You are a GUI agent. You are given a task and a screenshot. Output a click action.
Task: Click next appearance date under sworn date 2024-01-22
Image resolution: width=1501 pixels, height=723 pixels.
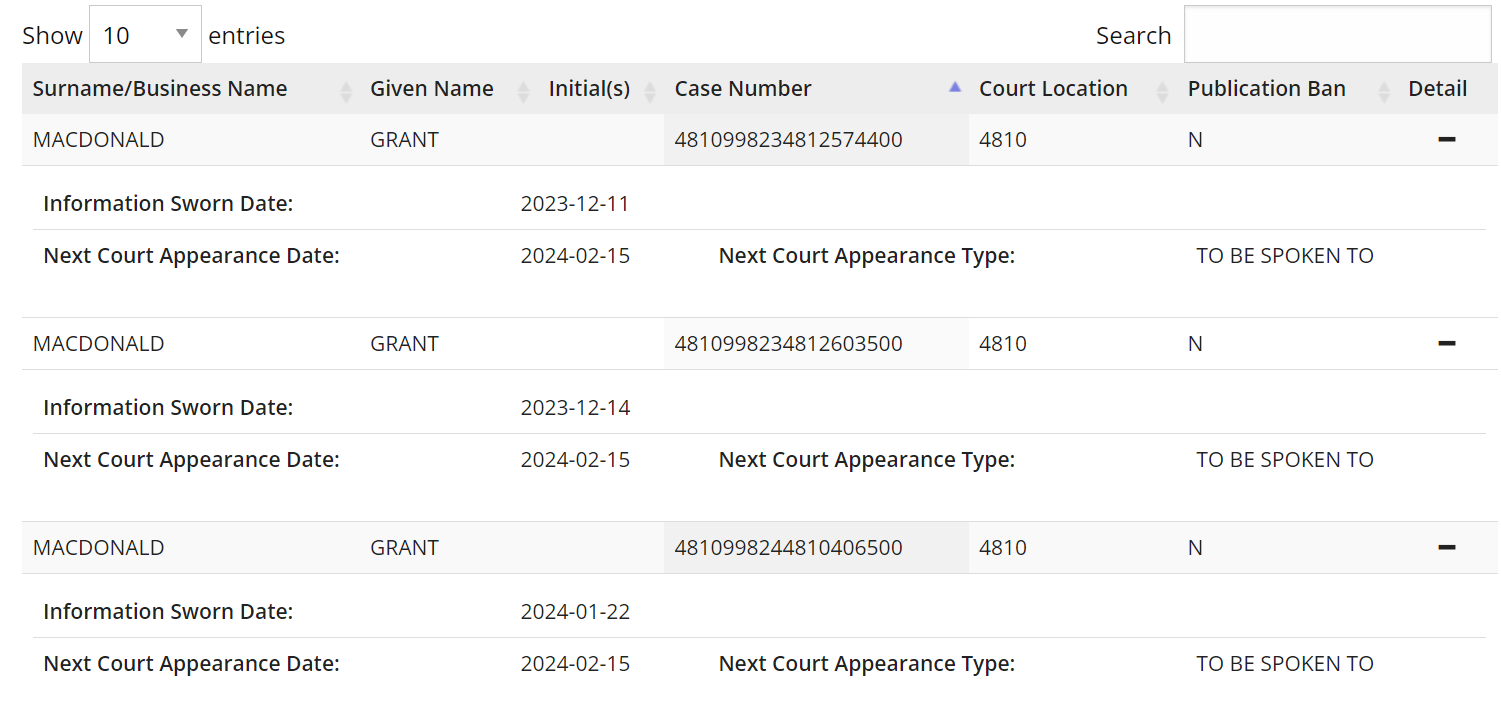click(x=575, y=664)
